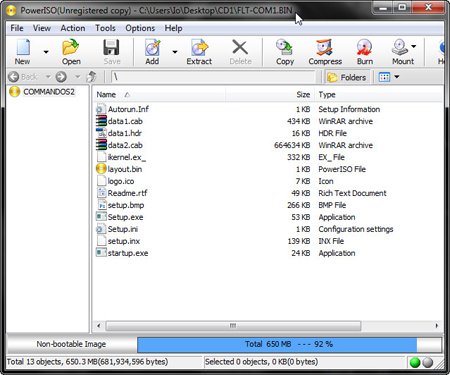Viewport: 450px width, 375px height.
Task: Open the dropdown arrow next to New
Action: (x=46, y=52)
